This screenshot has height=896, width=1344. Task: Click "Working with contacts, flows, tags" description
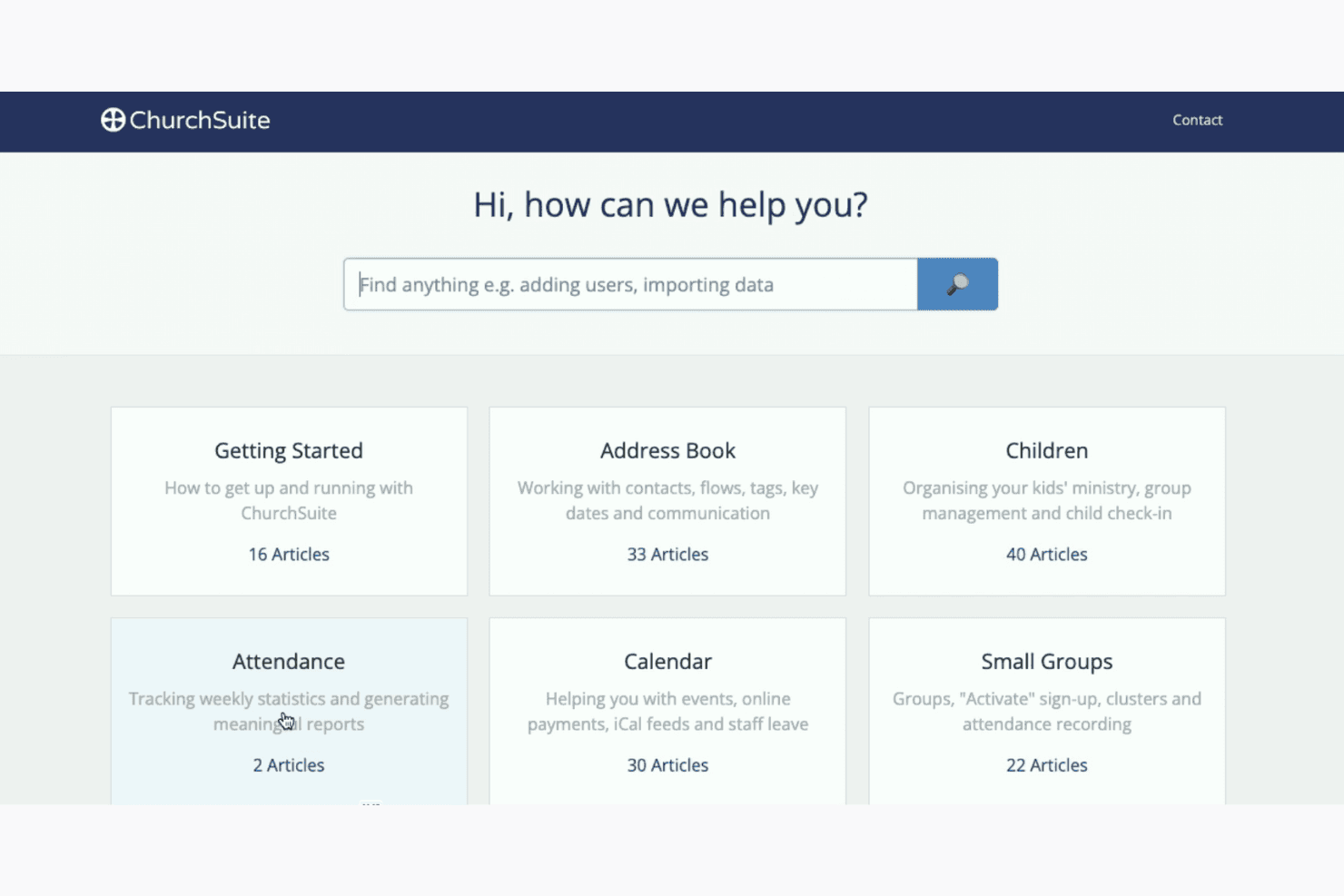[x=667, y=500]
